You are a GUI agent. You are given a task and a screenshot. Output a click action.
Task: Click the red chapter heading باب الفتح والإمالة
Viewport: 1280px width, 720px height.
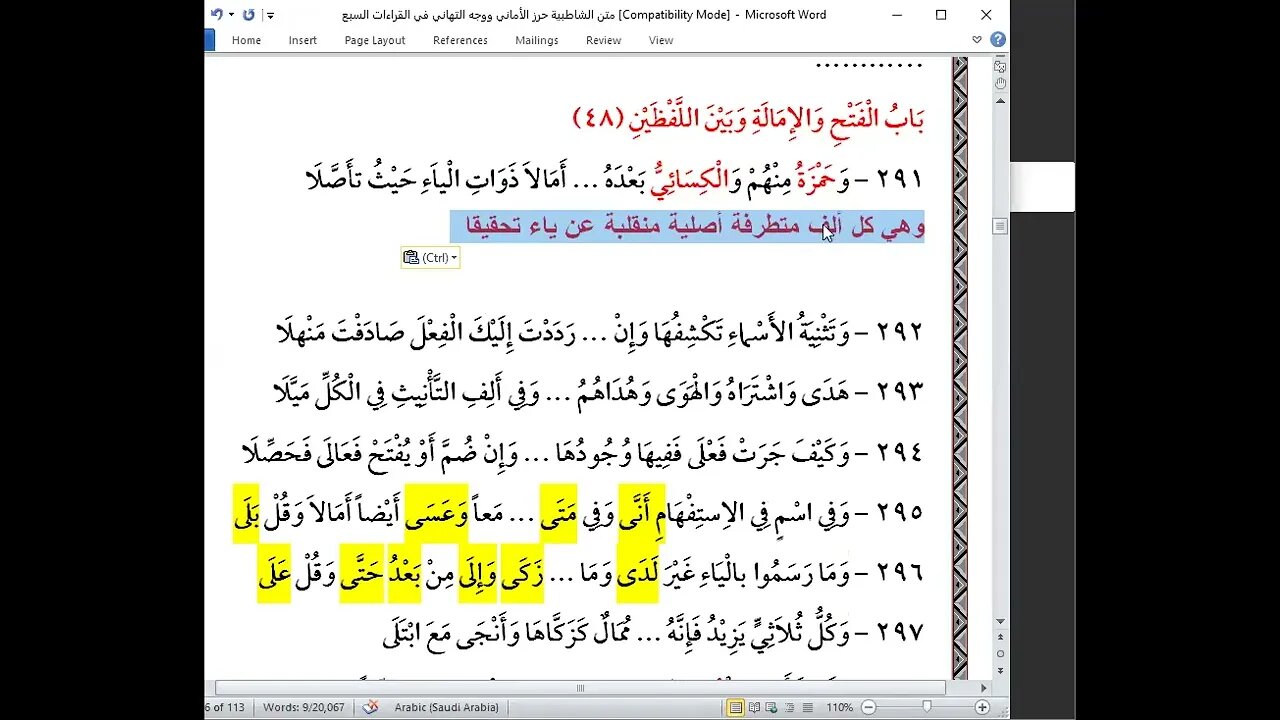pos(748,118)
